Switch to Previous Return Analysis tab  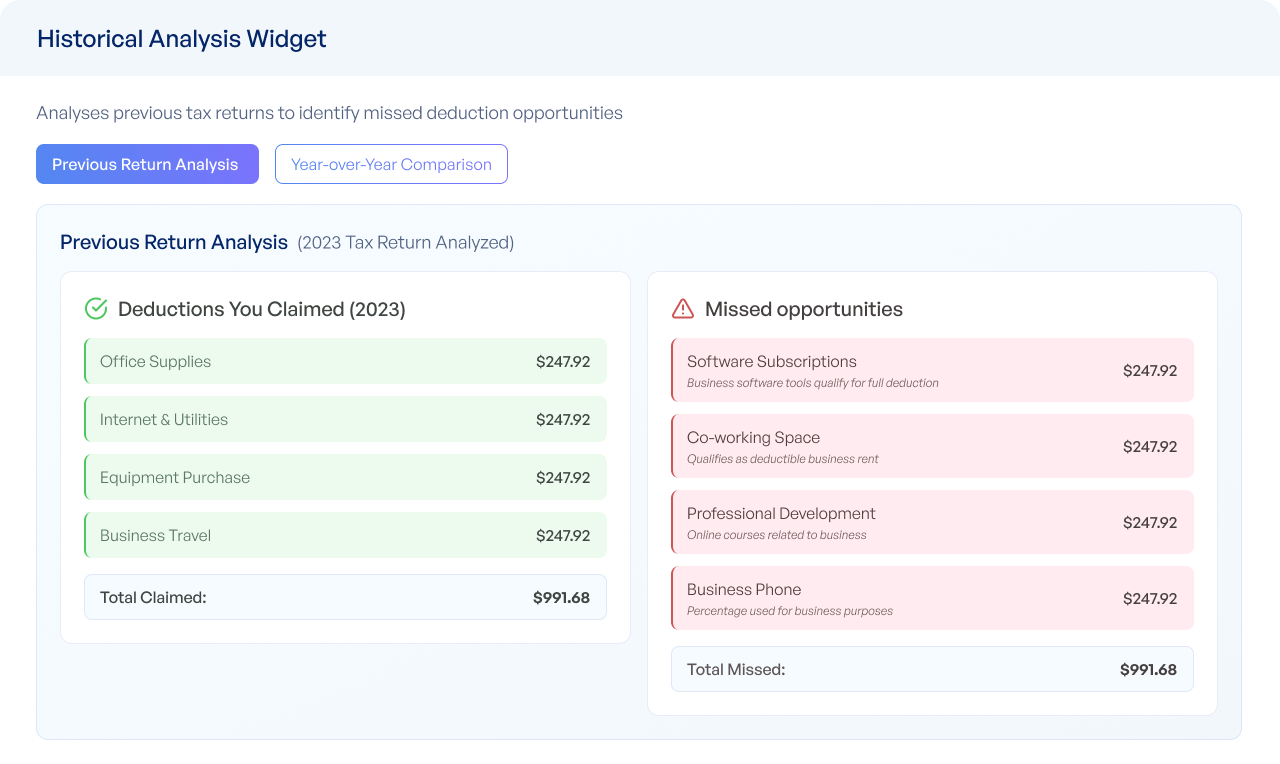click(147, 164)
